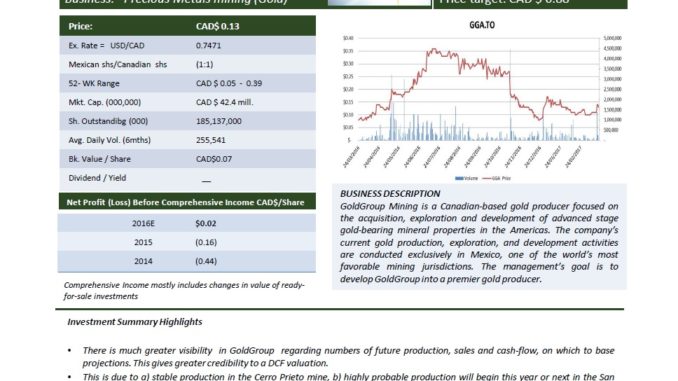Viewport: 678px width, 381px height.
Task: Select the 52-WK Range row
Action: tap(187, 83)
